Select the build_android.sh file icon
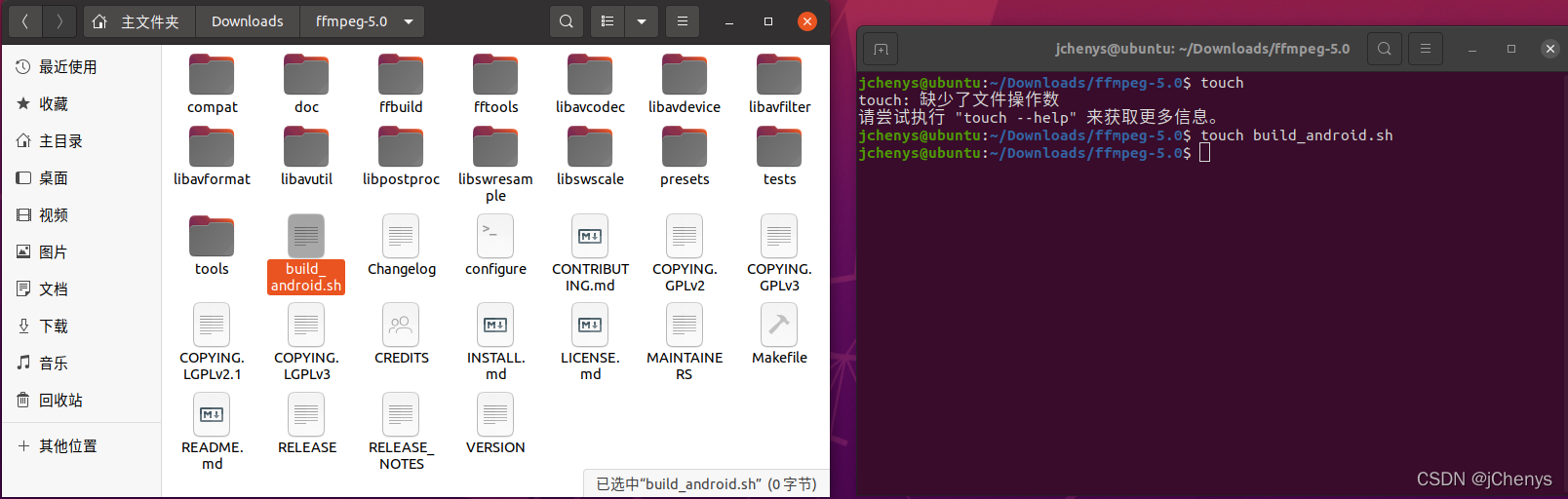Screen dimensions: 1568x499 [x=306, y=236]
